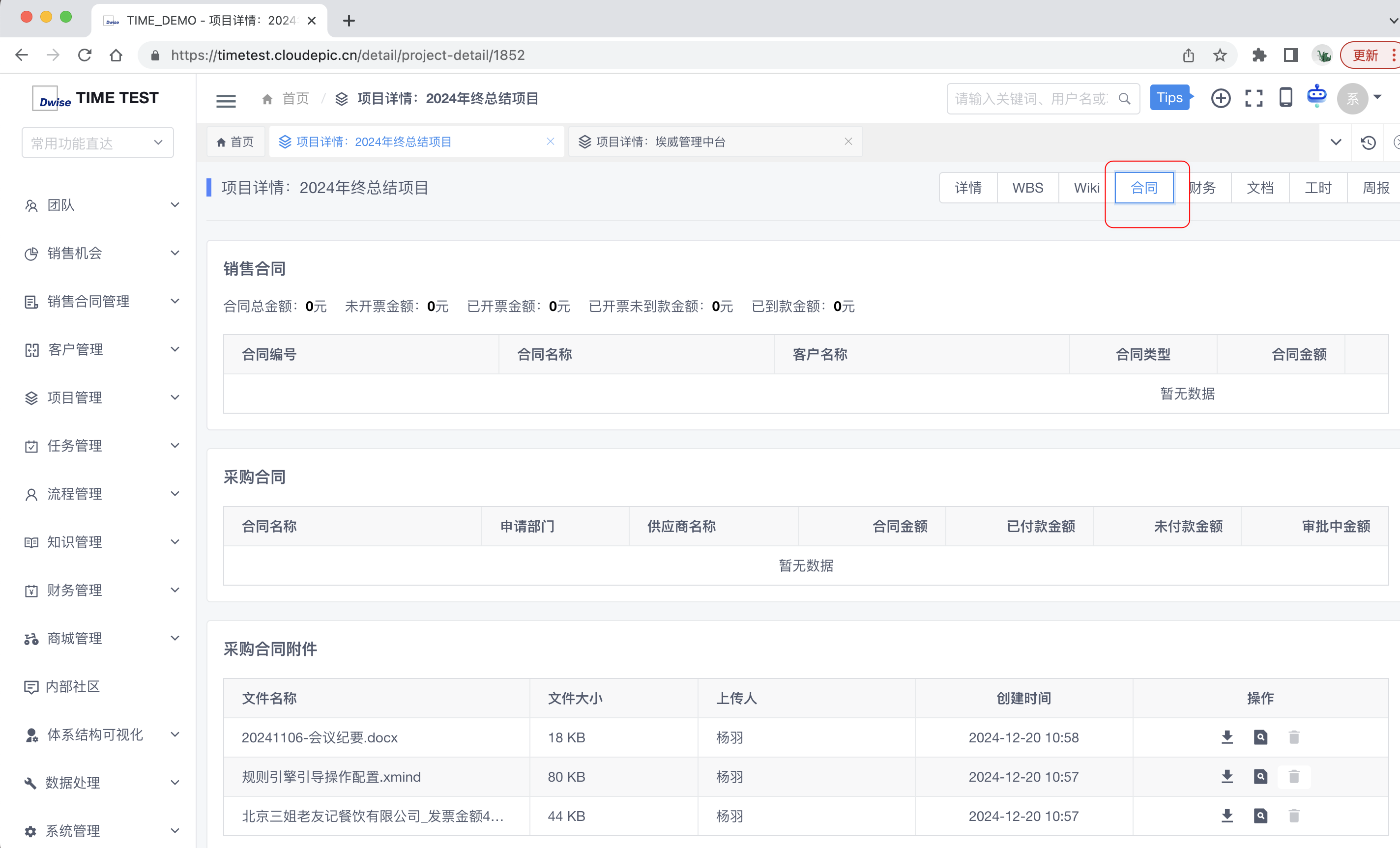
Task: Toggle browser side panel icon
Action: [x=1290, y=55]
